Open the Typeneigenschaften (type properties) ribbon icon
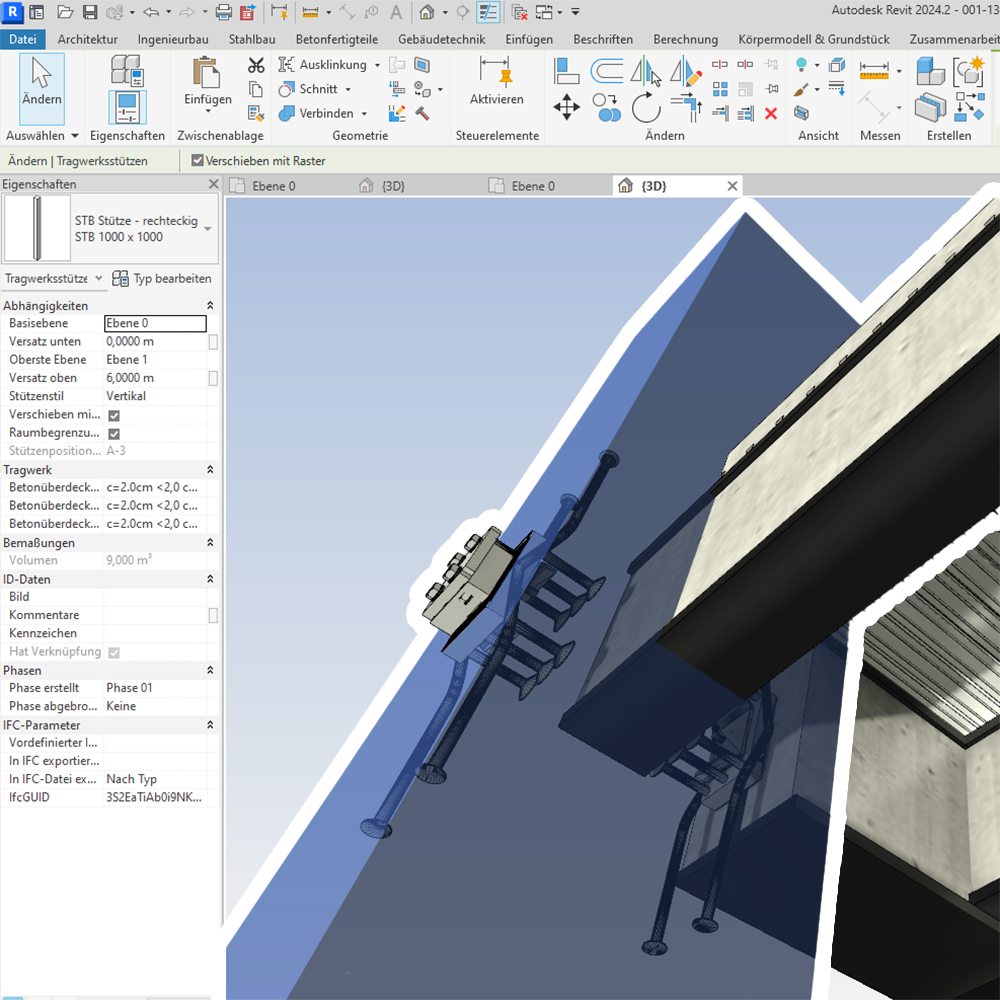 [x=127, y=70]
